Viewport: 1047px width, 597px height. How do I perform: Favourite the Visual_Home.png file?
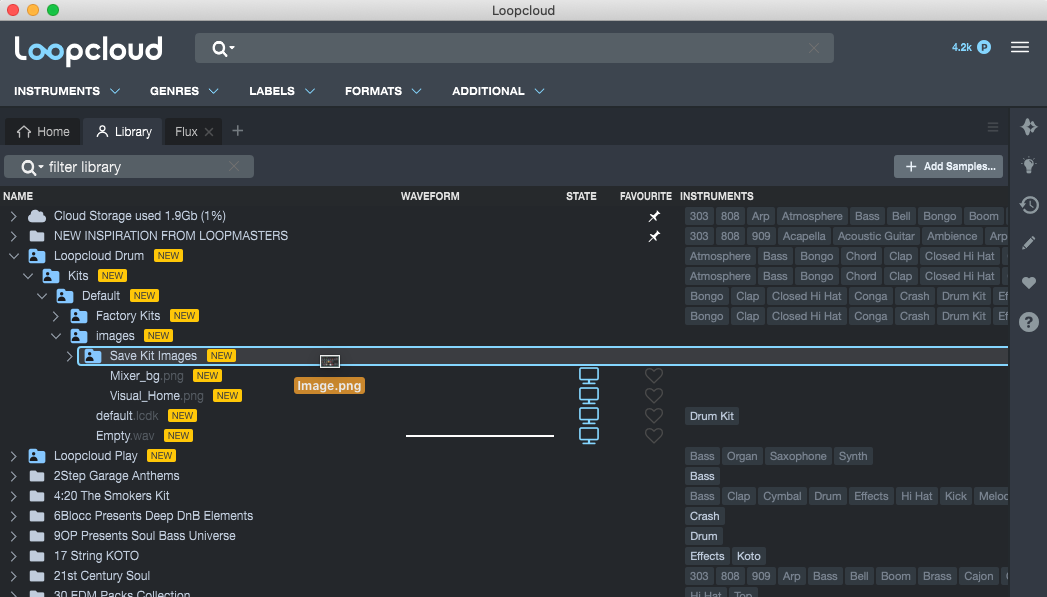click(654, 396)
